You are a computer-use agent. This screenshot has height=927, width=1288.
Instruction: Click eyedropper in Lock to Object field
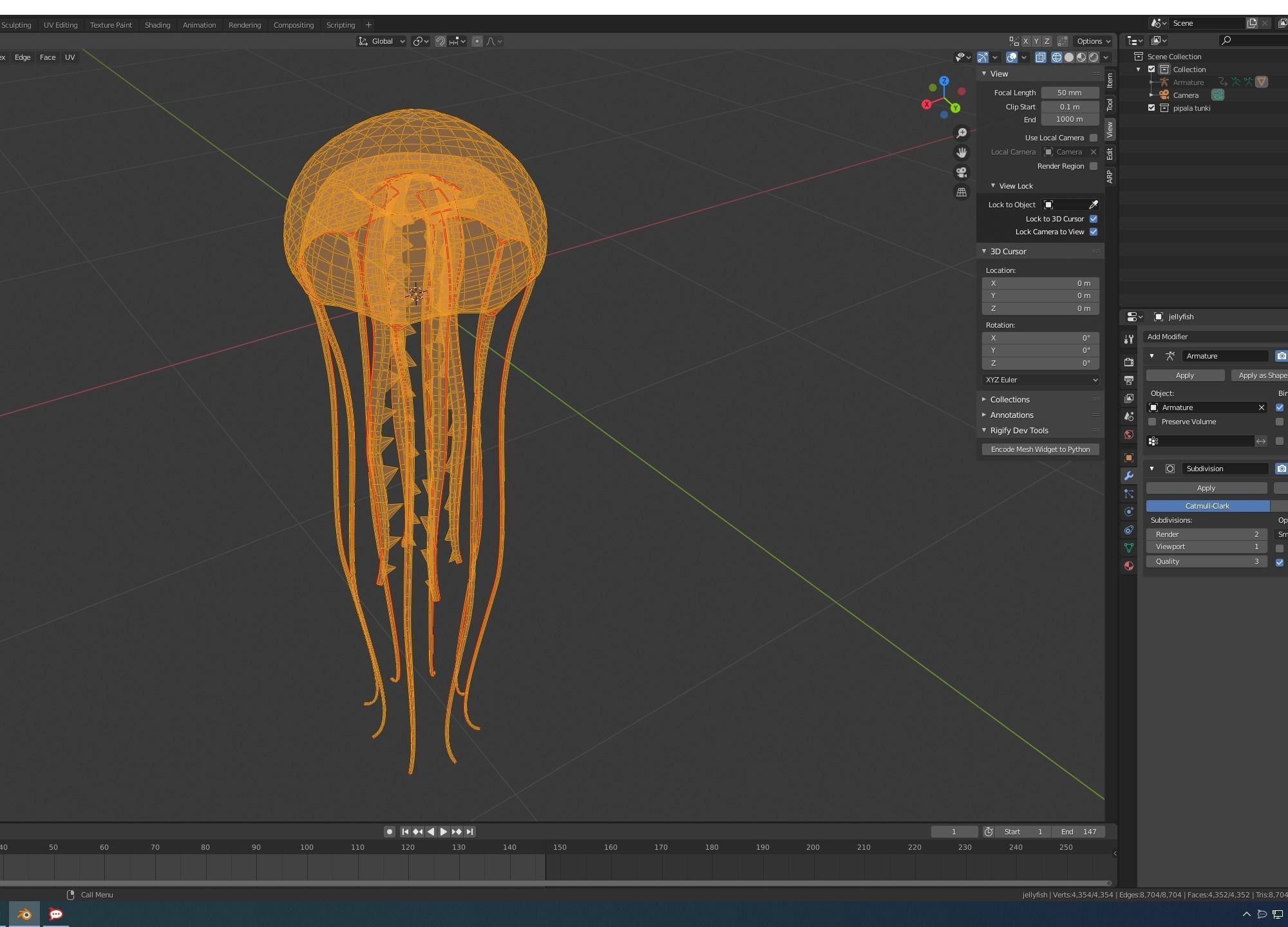tap(1093, 205)
